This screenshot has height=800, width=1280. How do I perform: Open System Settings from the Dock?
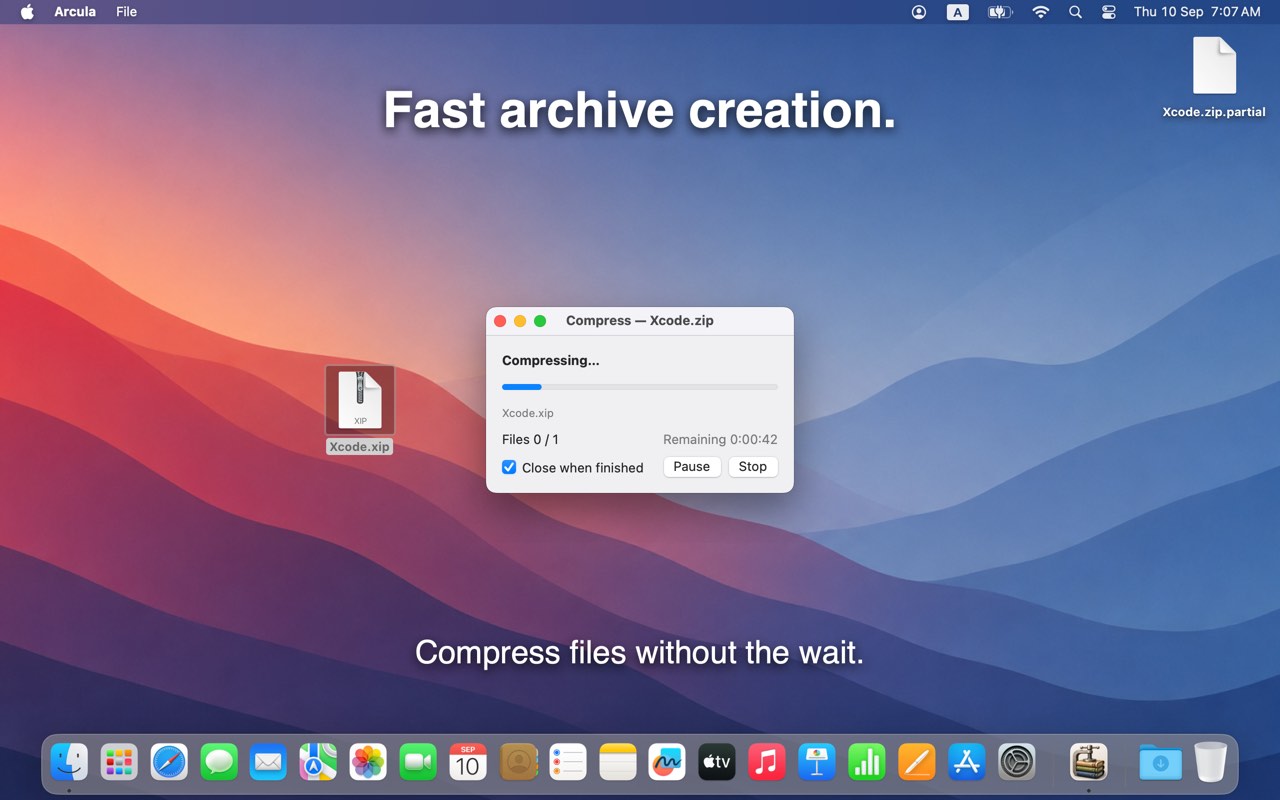pos(1017,763)
